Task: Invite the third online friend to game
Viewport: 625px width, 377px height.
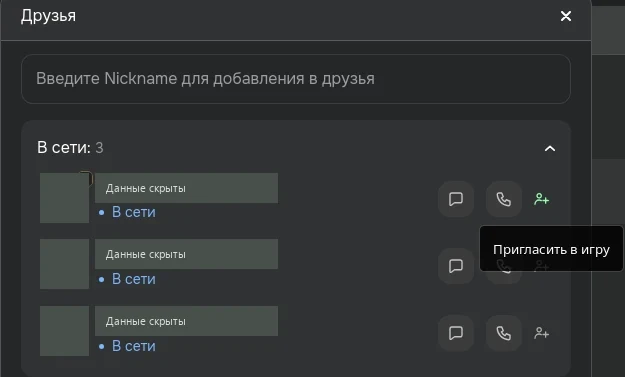Action: 541,333
